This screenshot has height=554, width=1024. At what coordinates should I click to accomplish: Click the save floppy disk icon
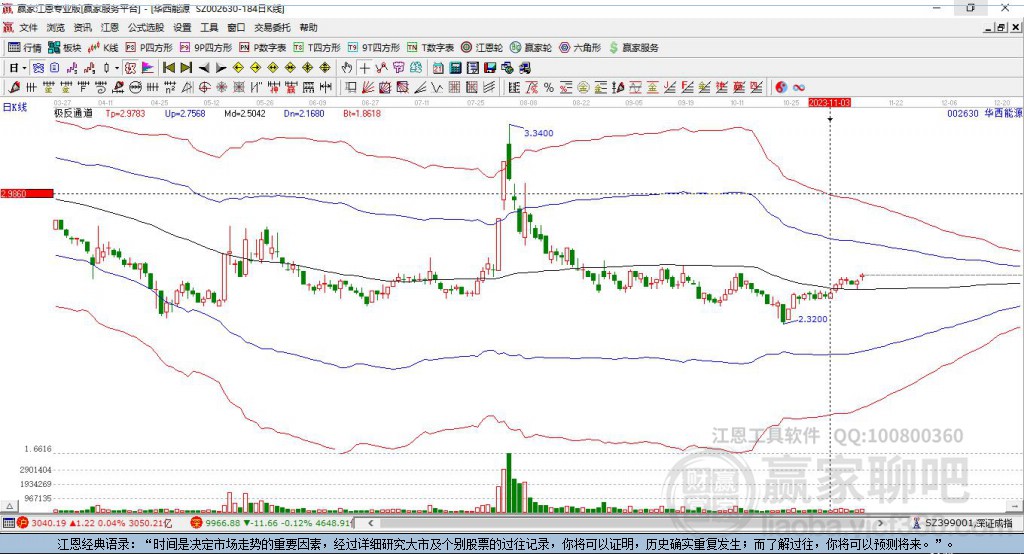pyautogui.click(x=490, y=68)
